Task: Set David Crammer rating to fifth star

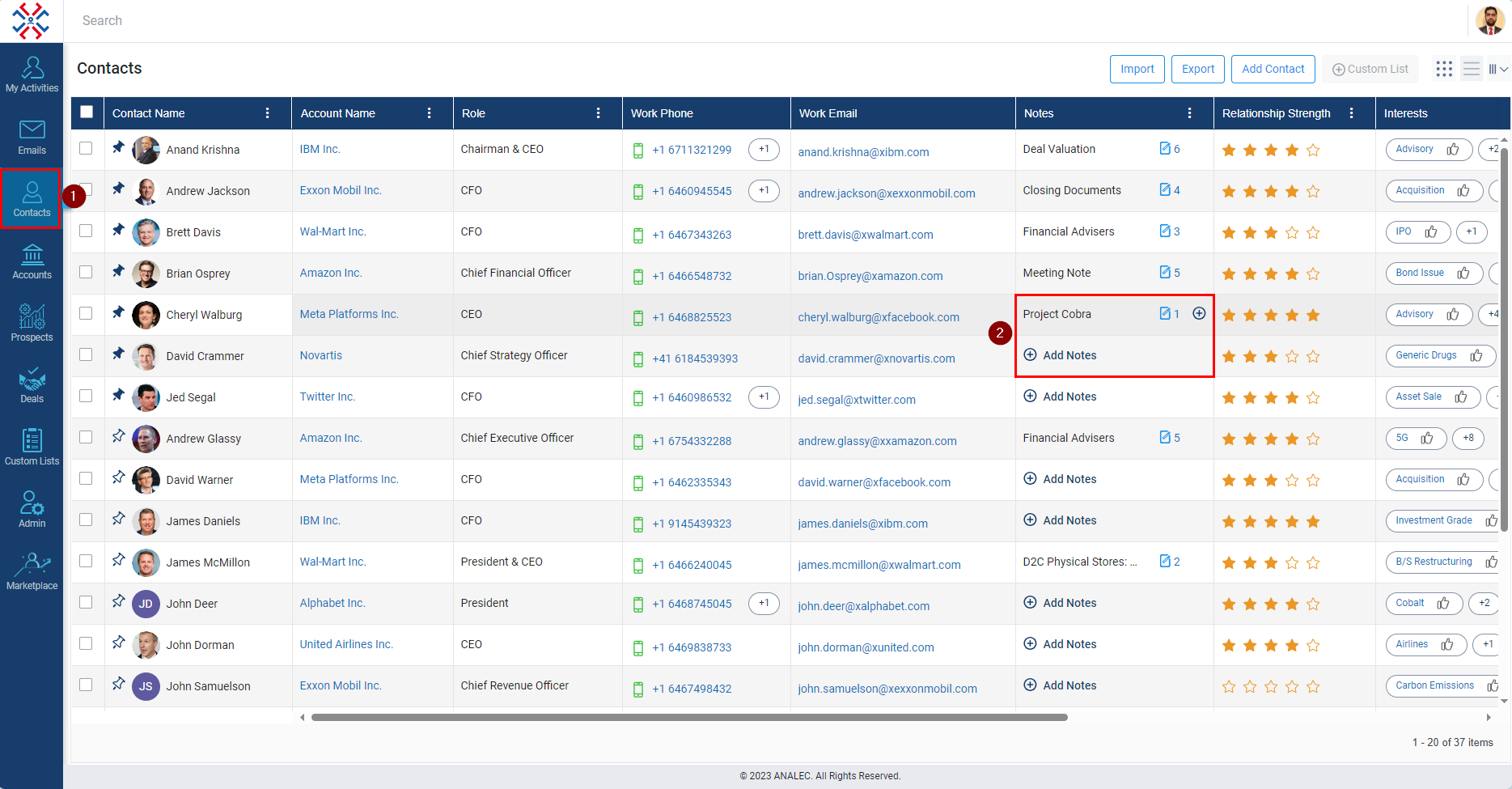Action: tap(1313, 357)
